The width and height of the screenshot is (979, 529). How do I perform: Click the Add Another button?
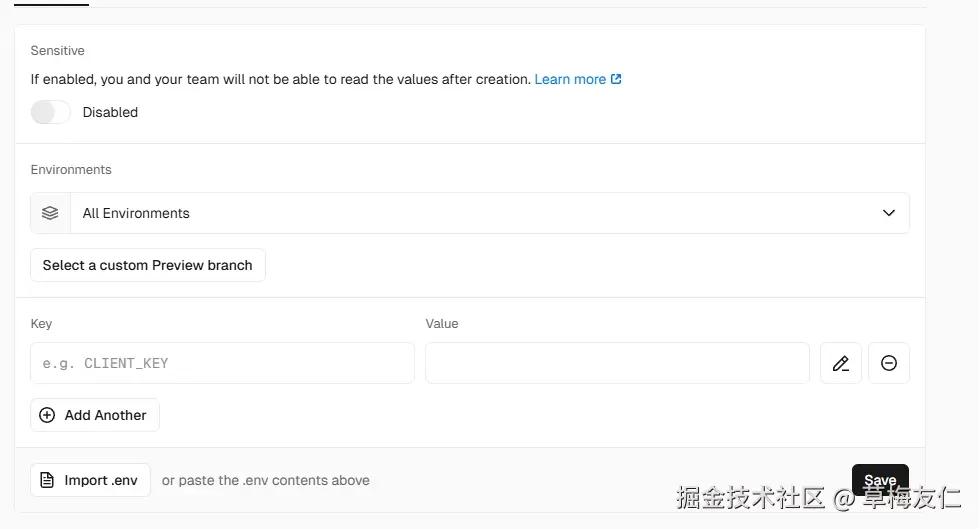[95, 415]
